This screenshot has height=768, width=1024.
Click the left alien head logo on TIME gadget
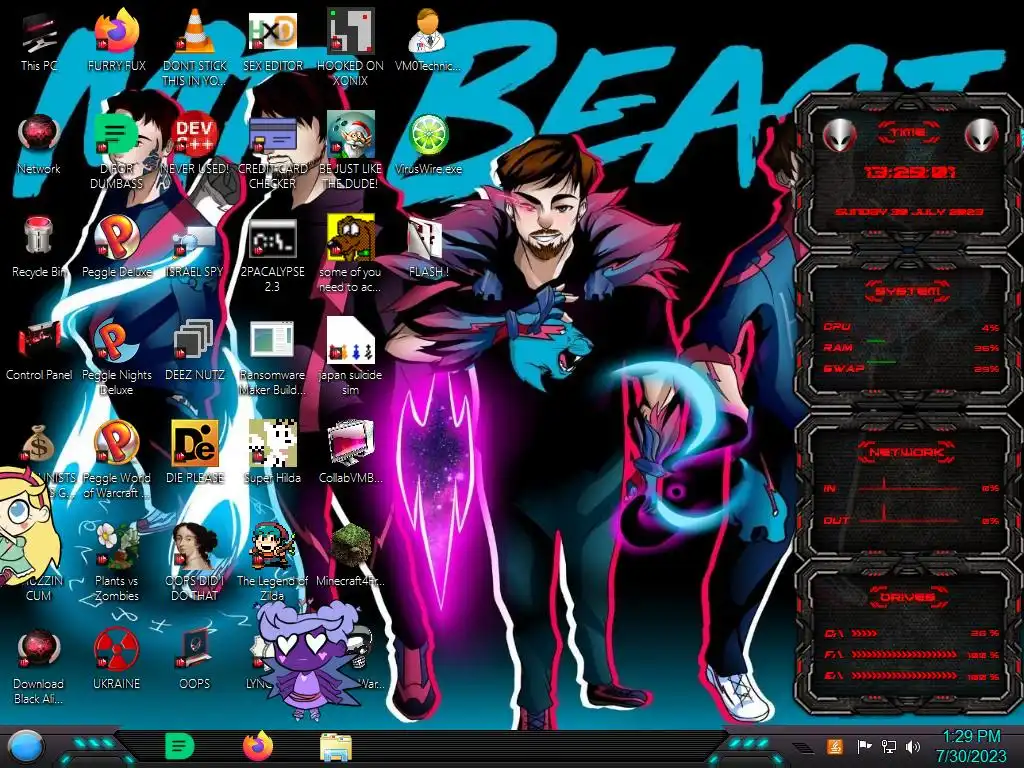point(839,135)
